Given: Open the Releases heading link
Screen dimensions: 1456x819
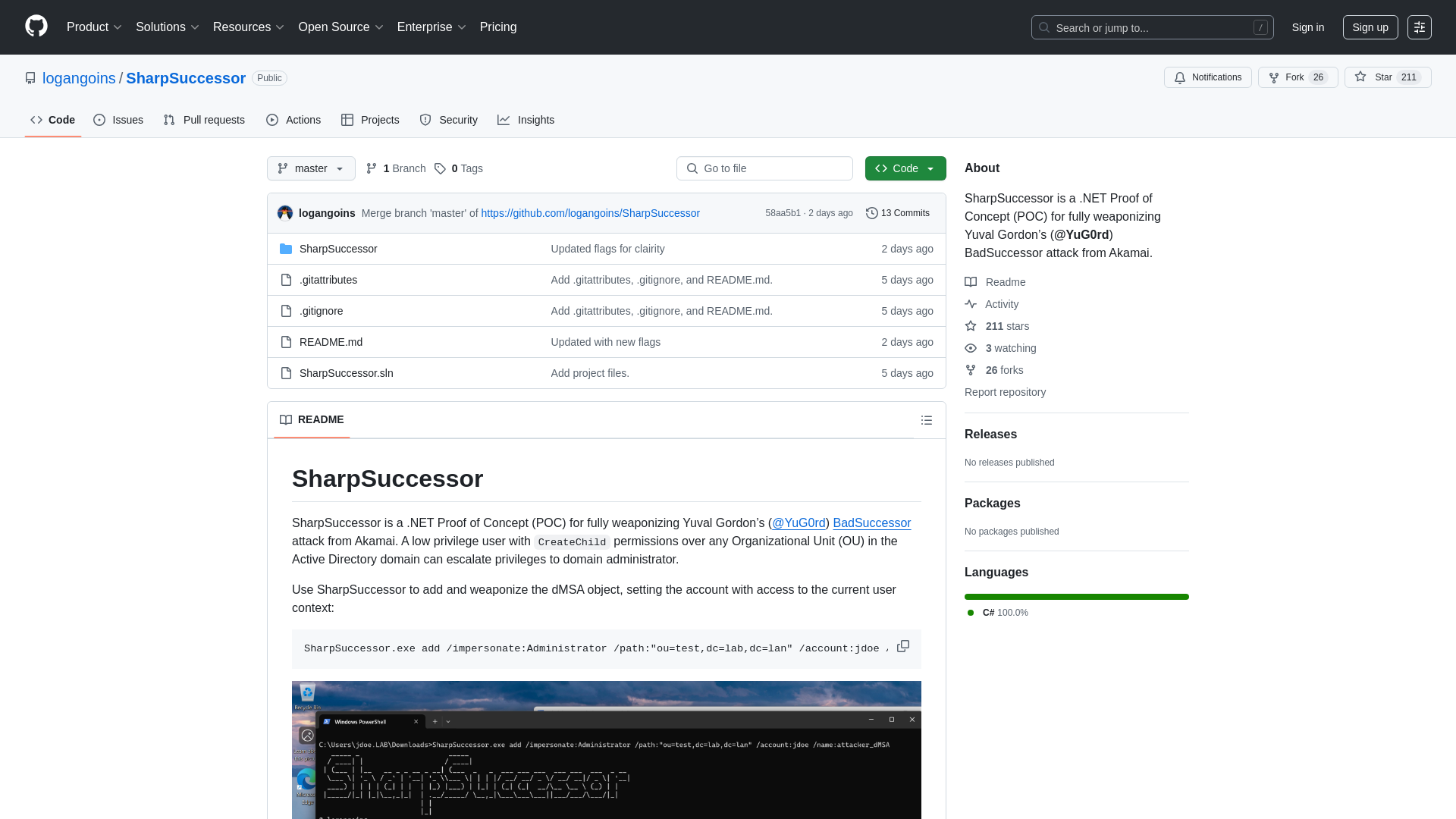Looking at the screenshot, I should (x=990, y=435).
